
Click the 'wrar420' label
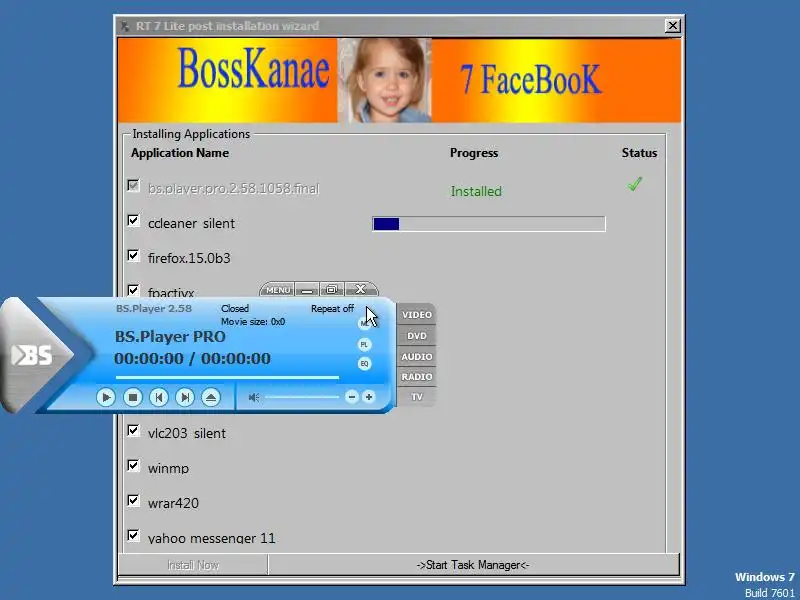(173, 503)
